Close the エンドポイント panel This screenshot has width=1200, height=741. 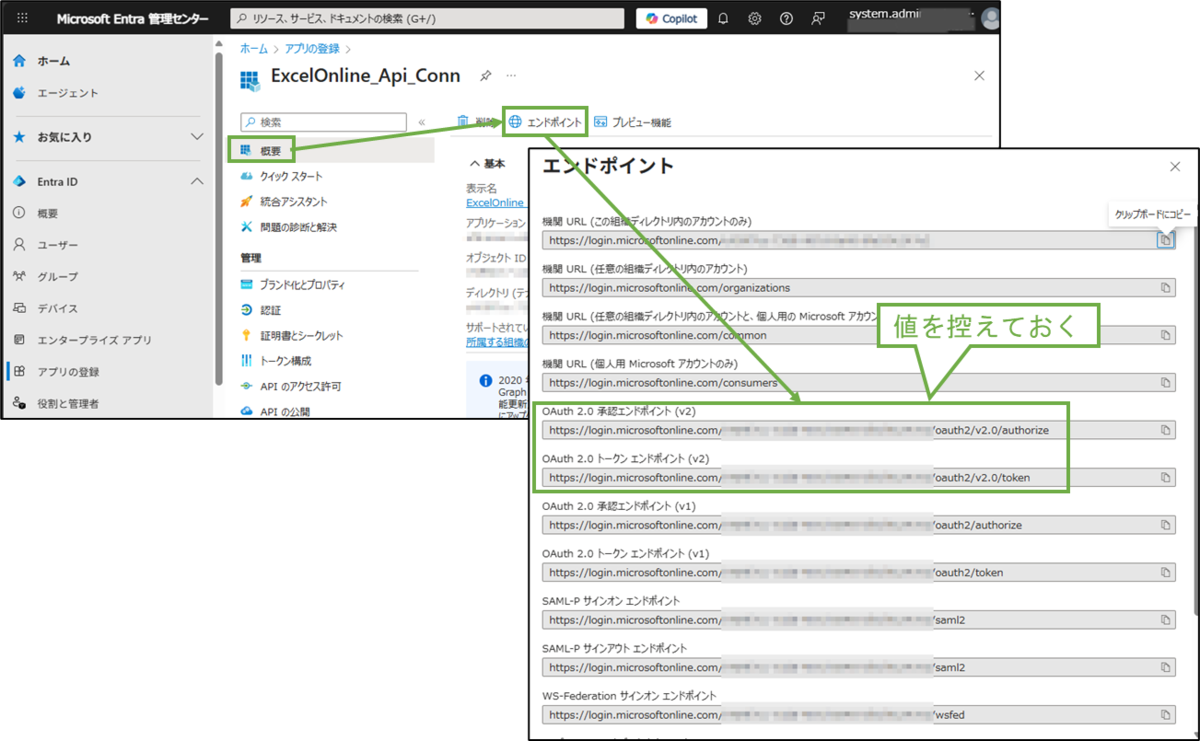pos(1175,167)
